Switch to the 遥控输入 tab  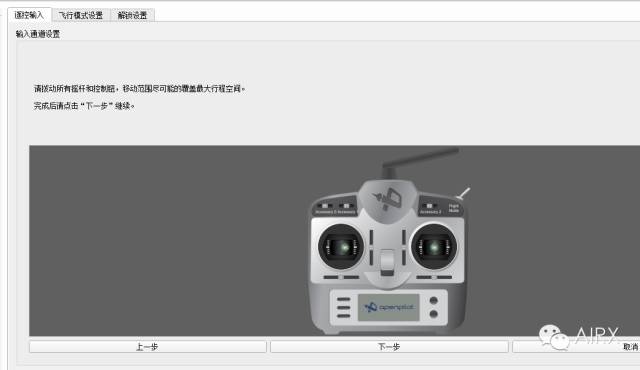(29, 15)
